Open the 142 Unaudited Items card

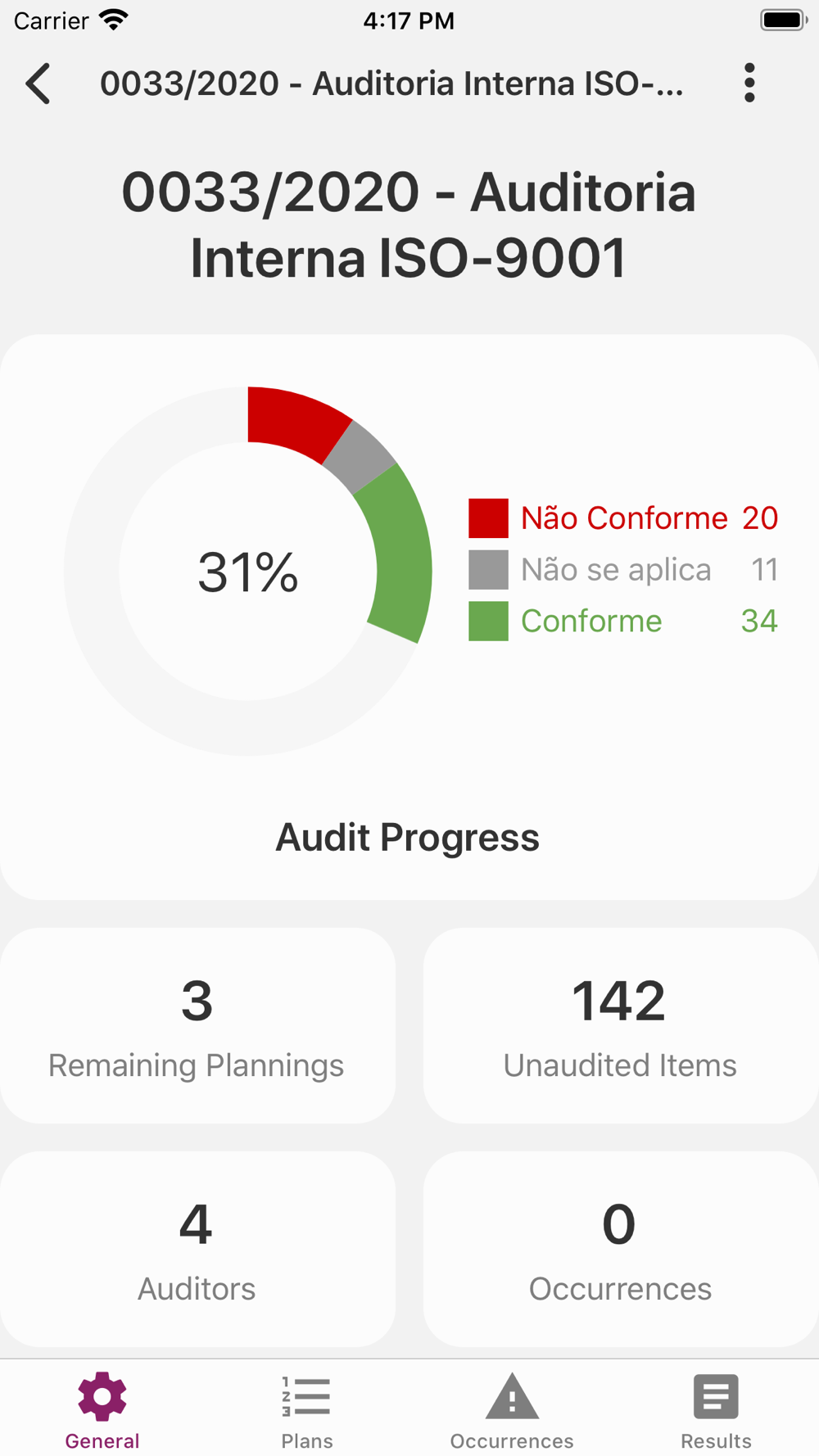coord(621,1025)
